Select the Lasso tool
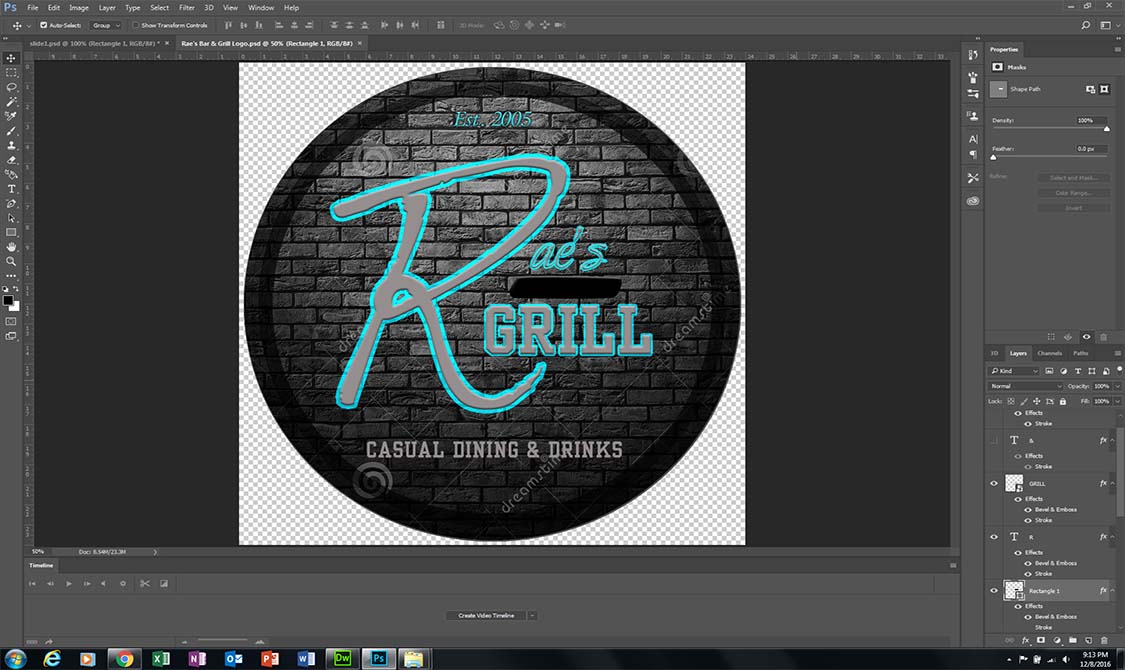Image resolution: width=1125 pixels, height=670 pixels. [x=12, y=87]
